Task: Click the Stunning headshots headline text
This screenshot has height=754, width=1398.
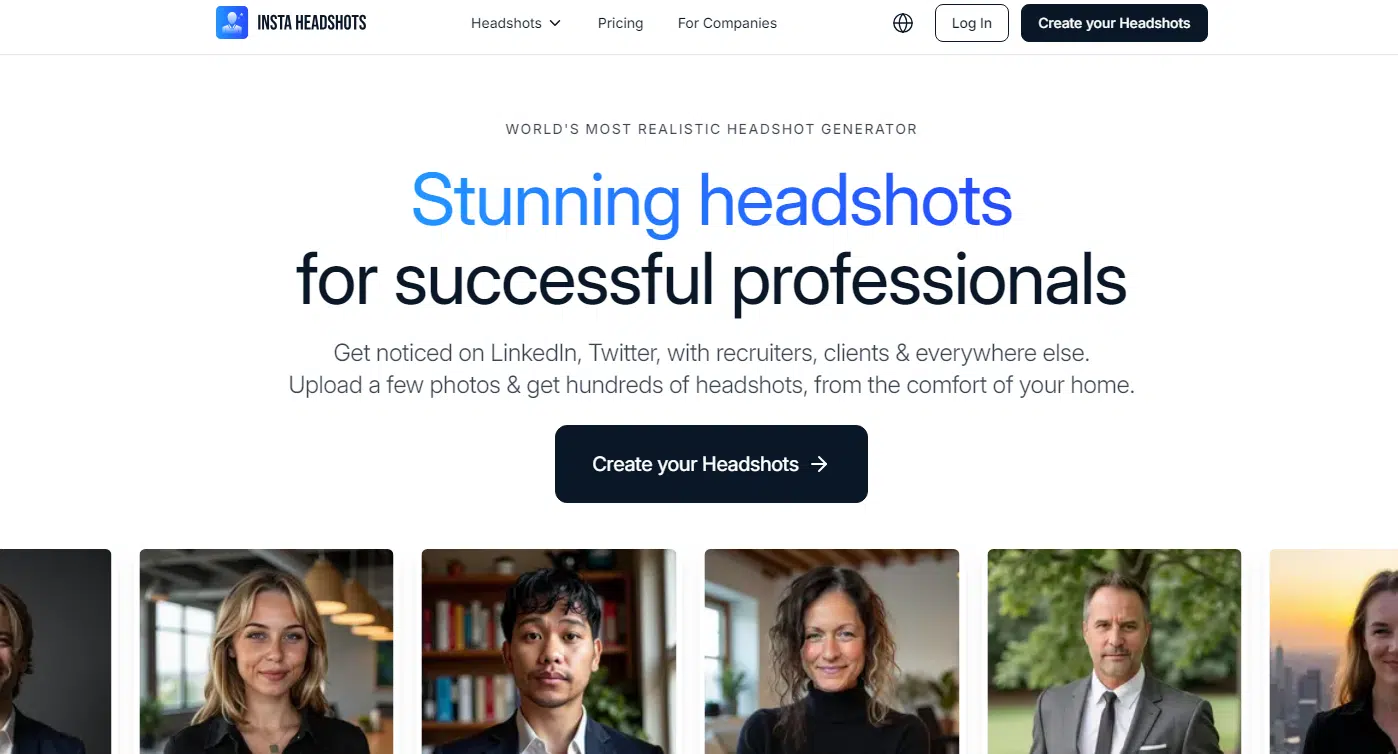Action: coord(711,200)
